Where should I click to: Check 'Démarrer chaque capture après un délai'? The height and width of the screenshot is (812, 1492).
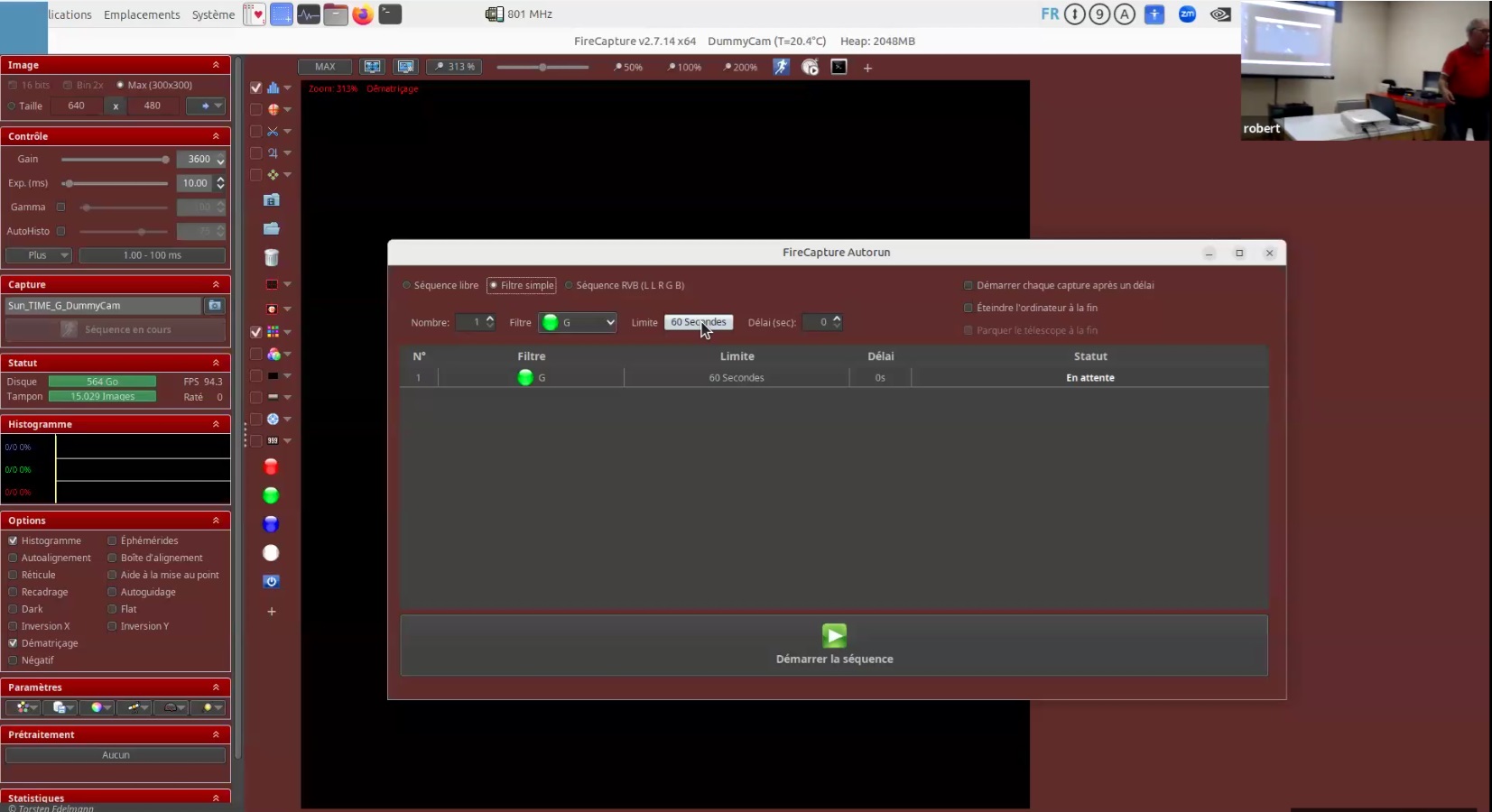[x=968, y=285]
